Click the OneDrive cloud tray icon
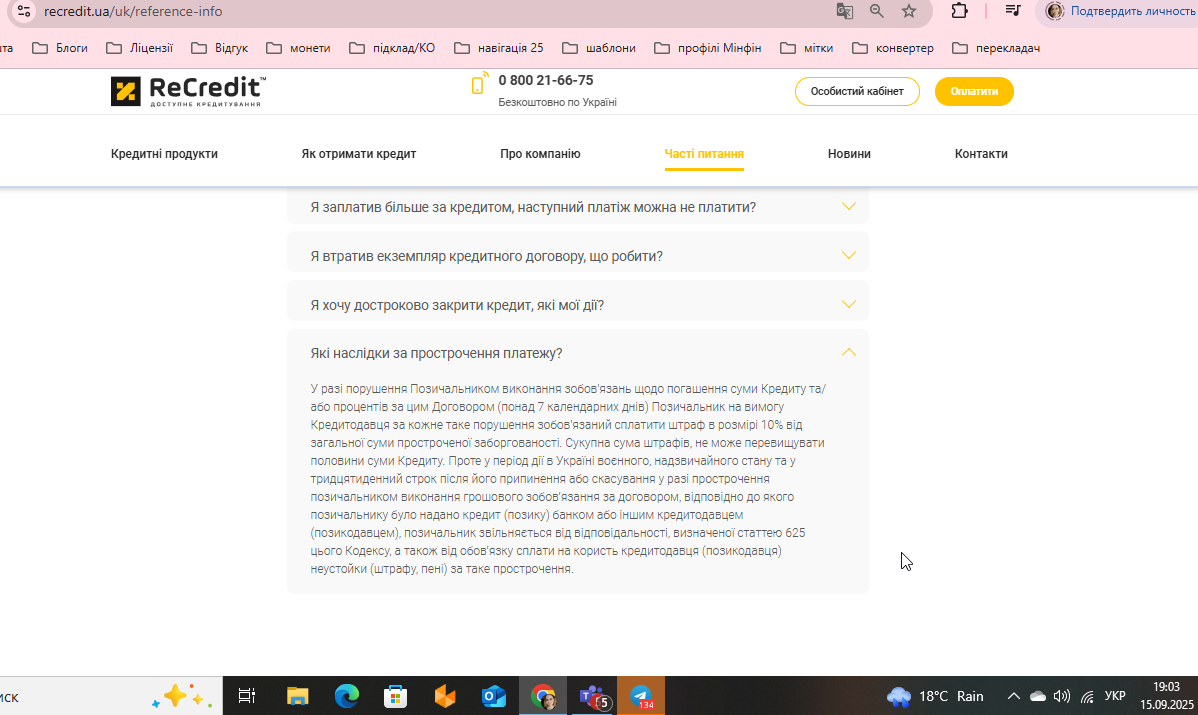The image size is (1198, 715). (x=1038, y=696)
